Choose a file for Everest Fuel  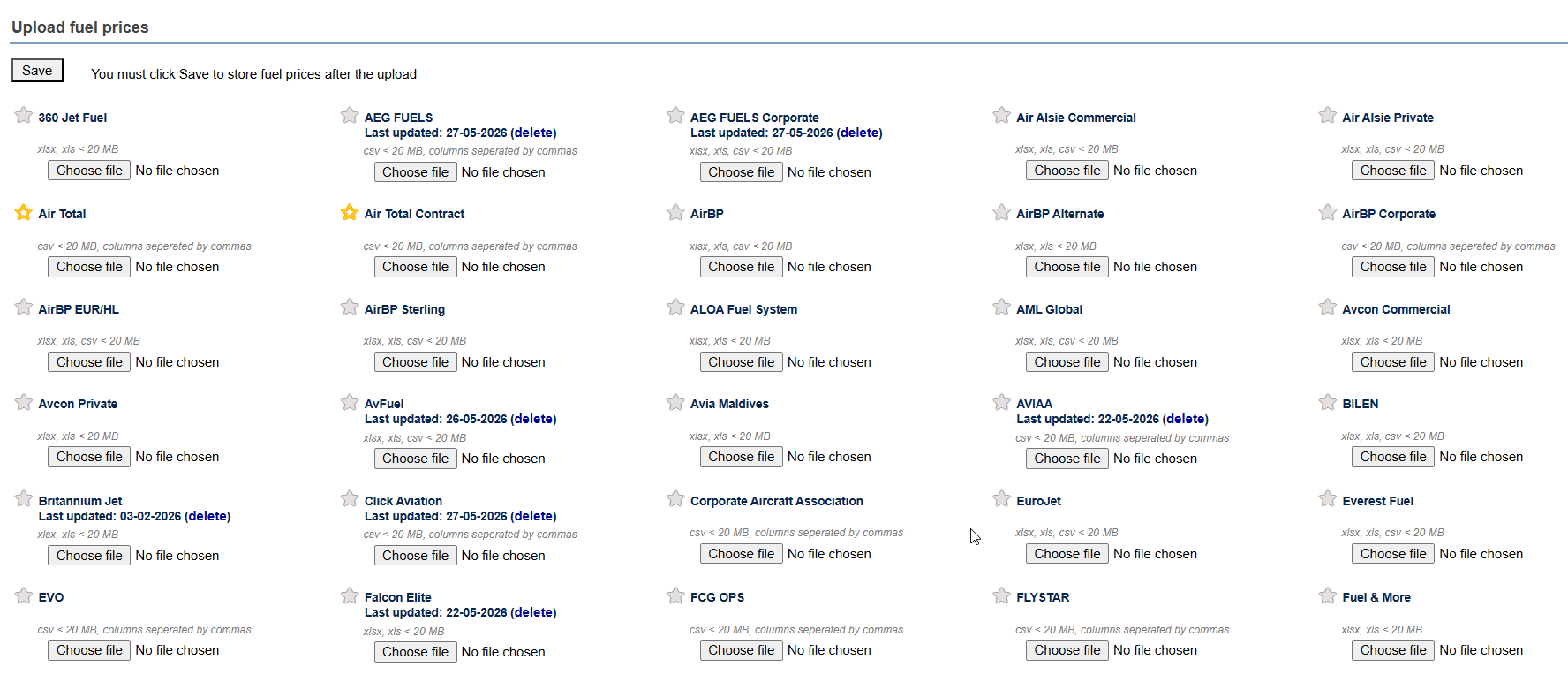[1393, 554]
